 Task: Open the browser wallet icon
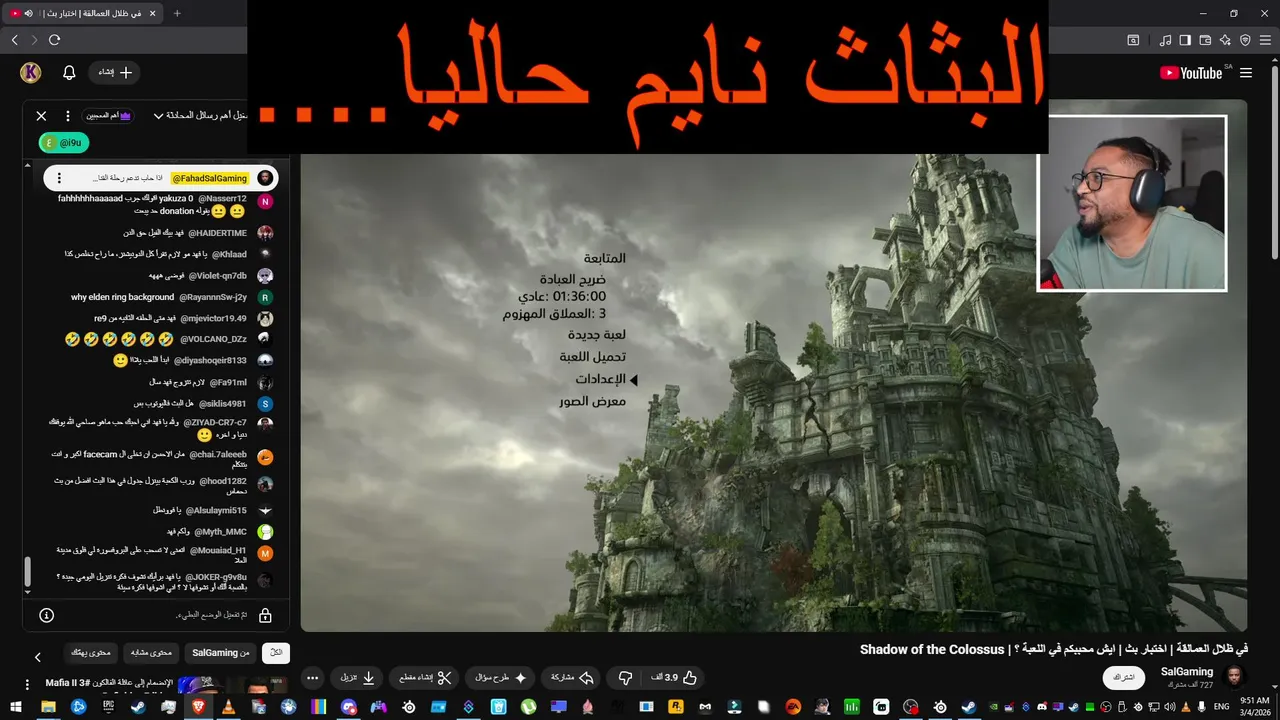(x=1205, y=40)
